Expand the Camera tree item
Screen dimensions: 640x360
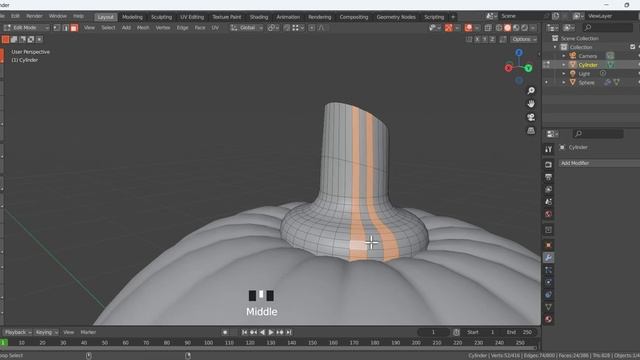(x=564, y=56)
